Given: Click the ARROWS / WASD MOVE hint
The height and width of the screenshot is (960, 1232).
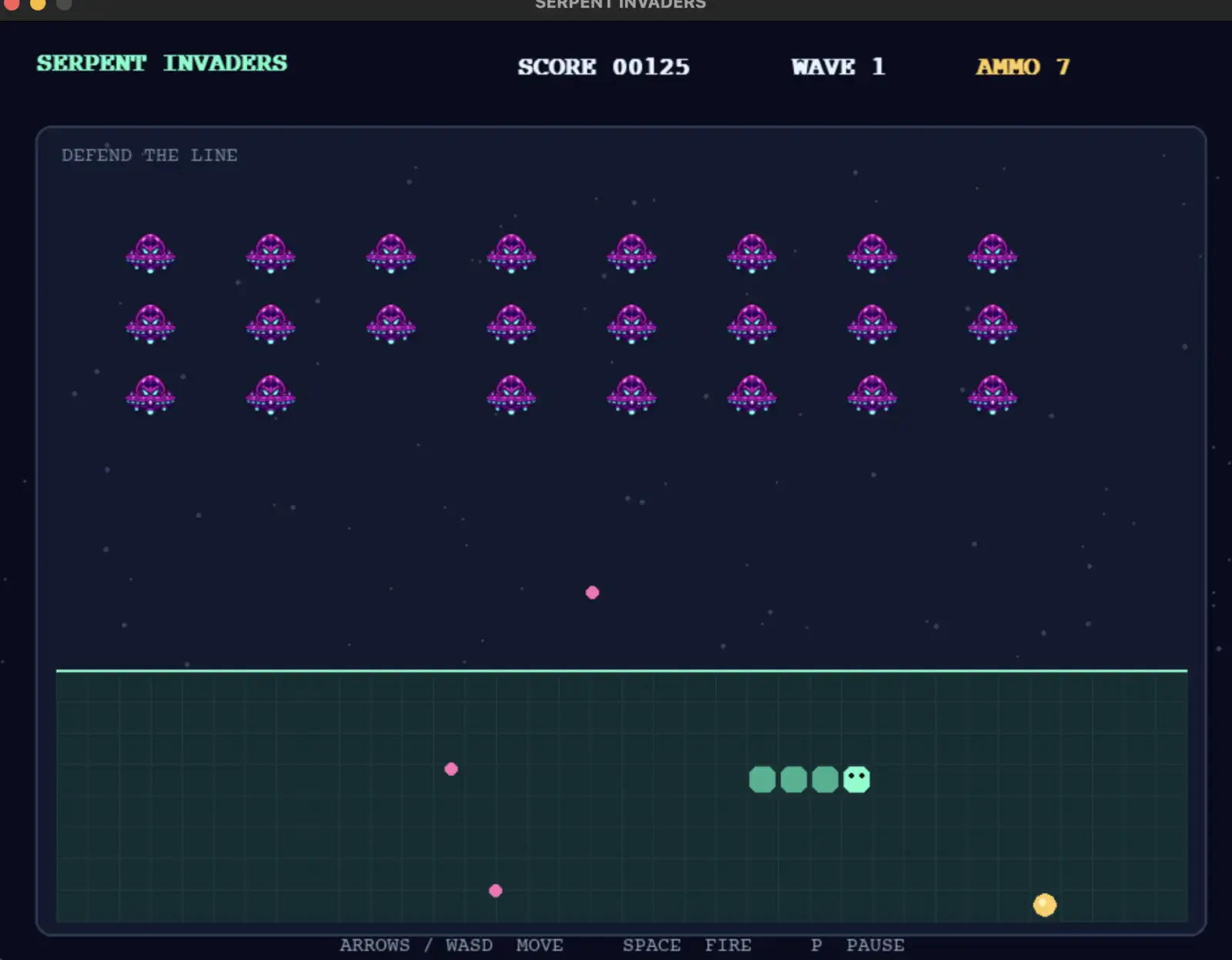Looking at the screenshot, I should point(451,945).
